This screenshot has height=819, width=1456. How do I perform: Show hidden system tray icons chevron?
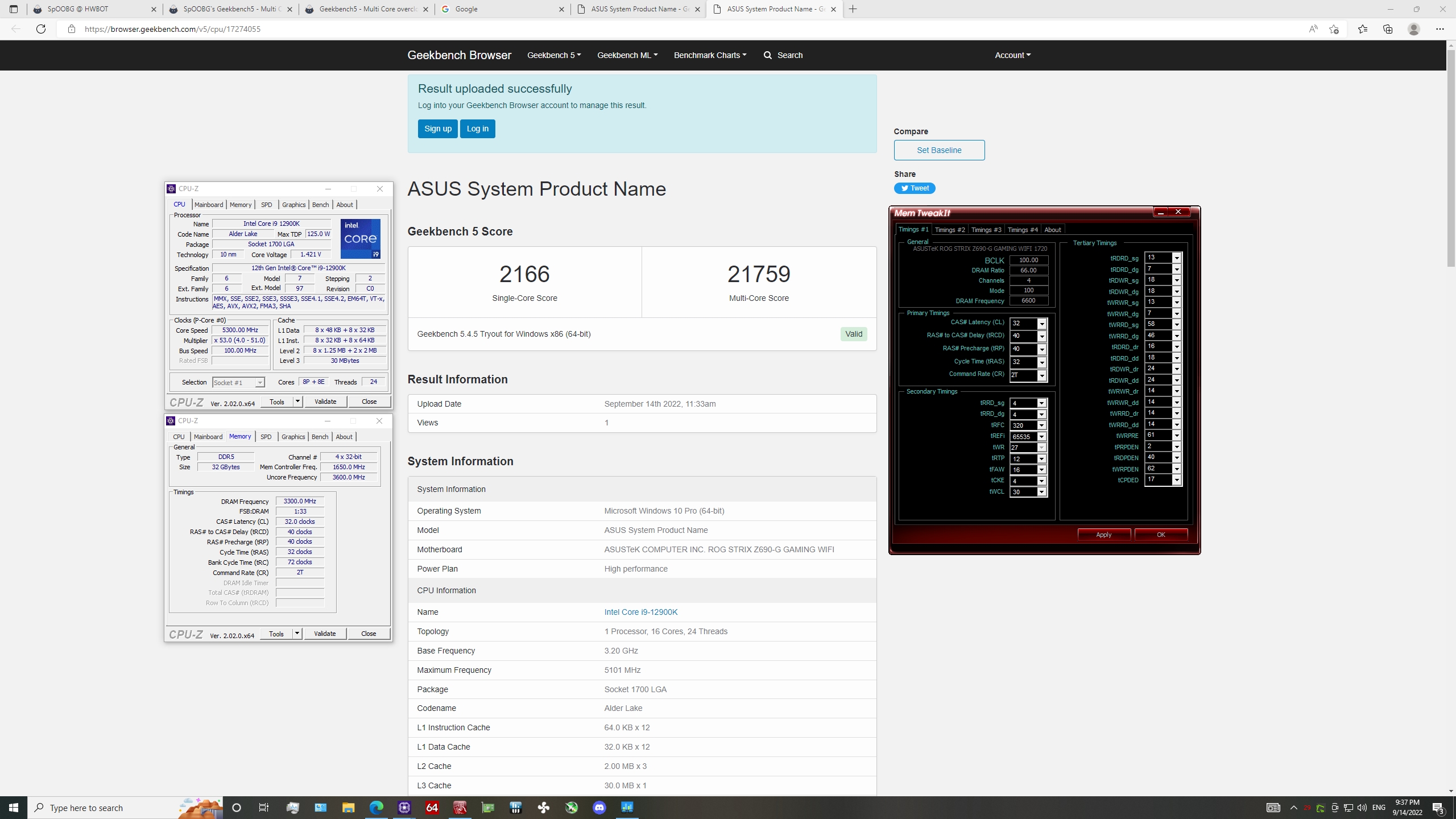tap(1293, 808)
